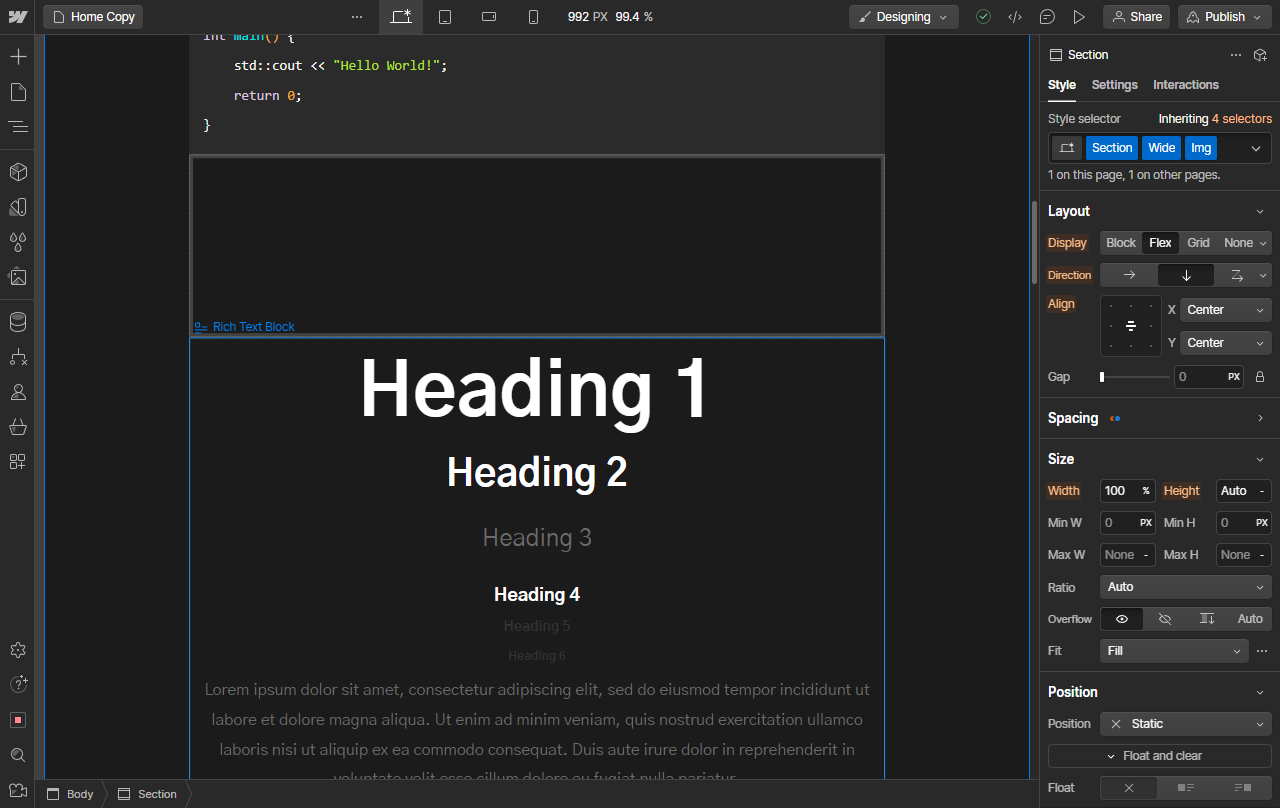The image size is (1280, 808).
Task: Open the comments bubble icon
Action: pyautogui.click(x=1047, y=17)
